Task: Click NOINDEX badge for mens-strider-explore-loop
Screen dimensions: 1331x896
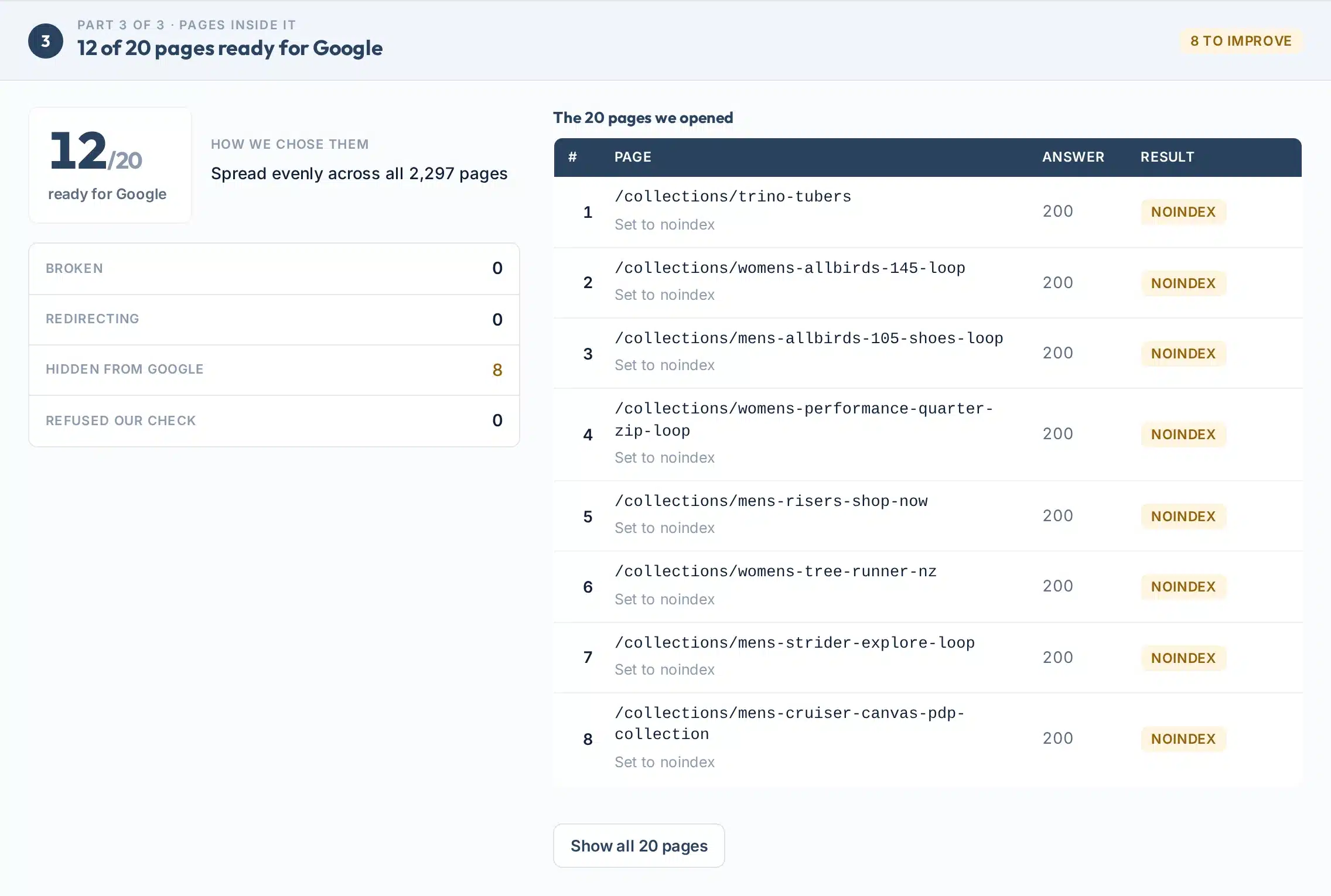Action: [1183, 658]
